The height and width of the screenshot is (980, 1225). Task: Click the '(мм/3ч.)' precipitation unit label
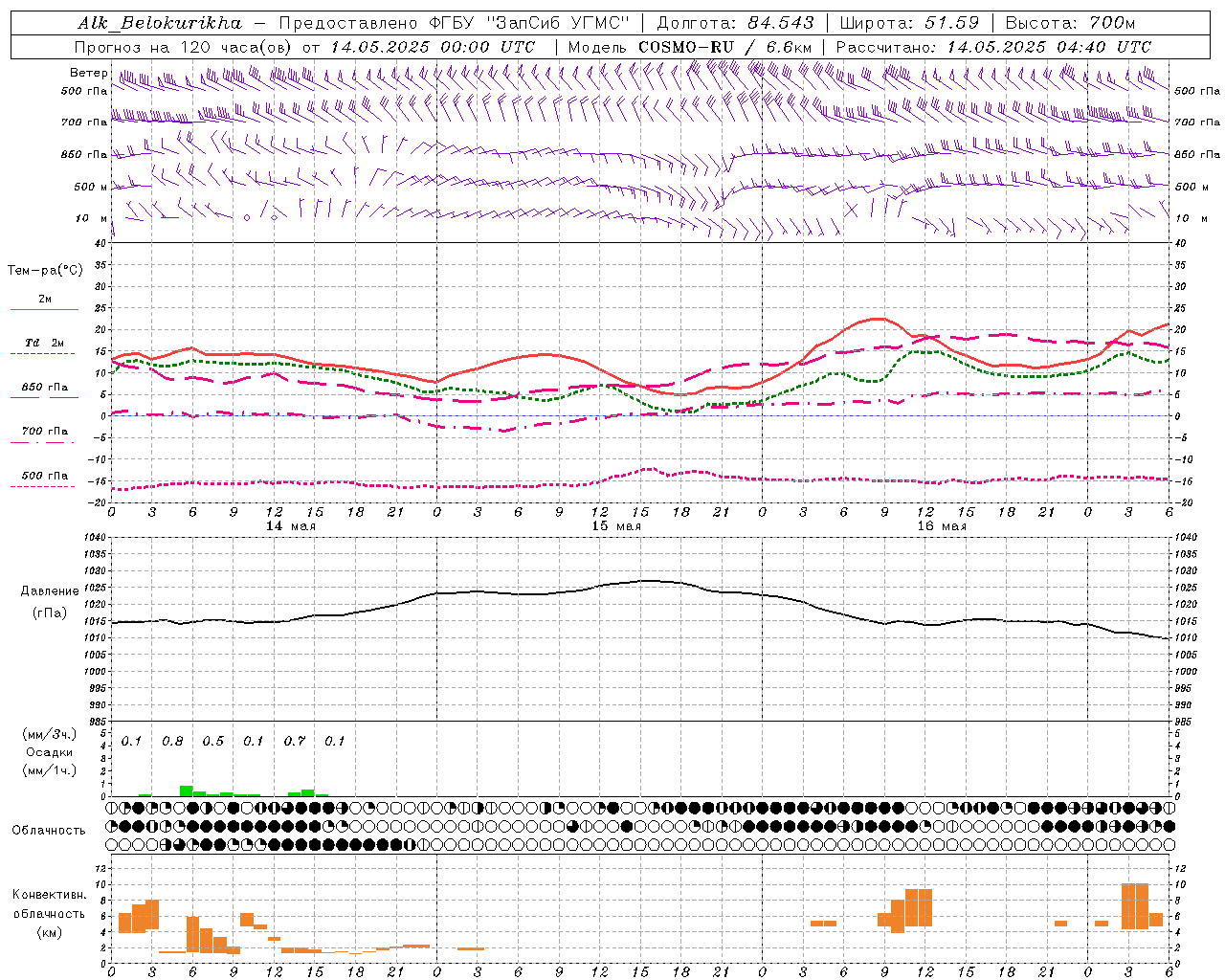(x=50, y=734)
